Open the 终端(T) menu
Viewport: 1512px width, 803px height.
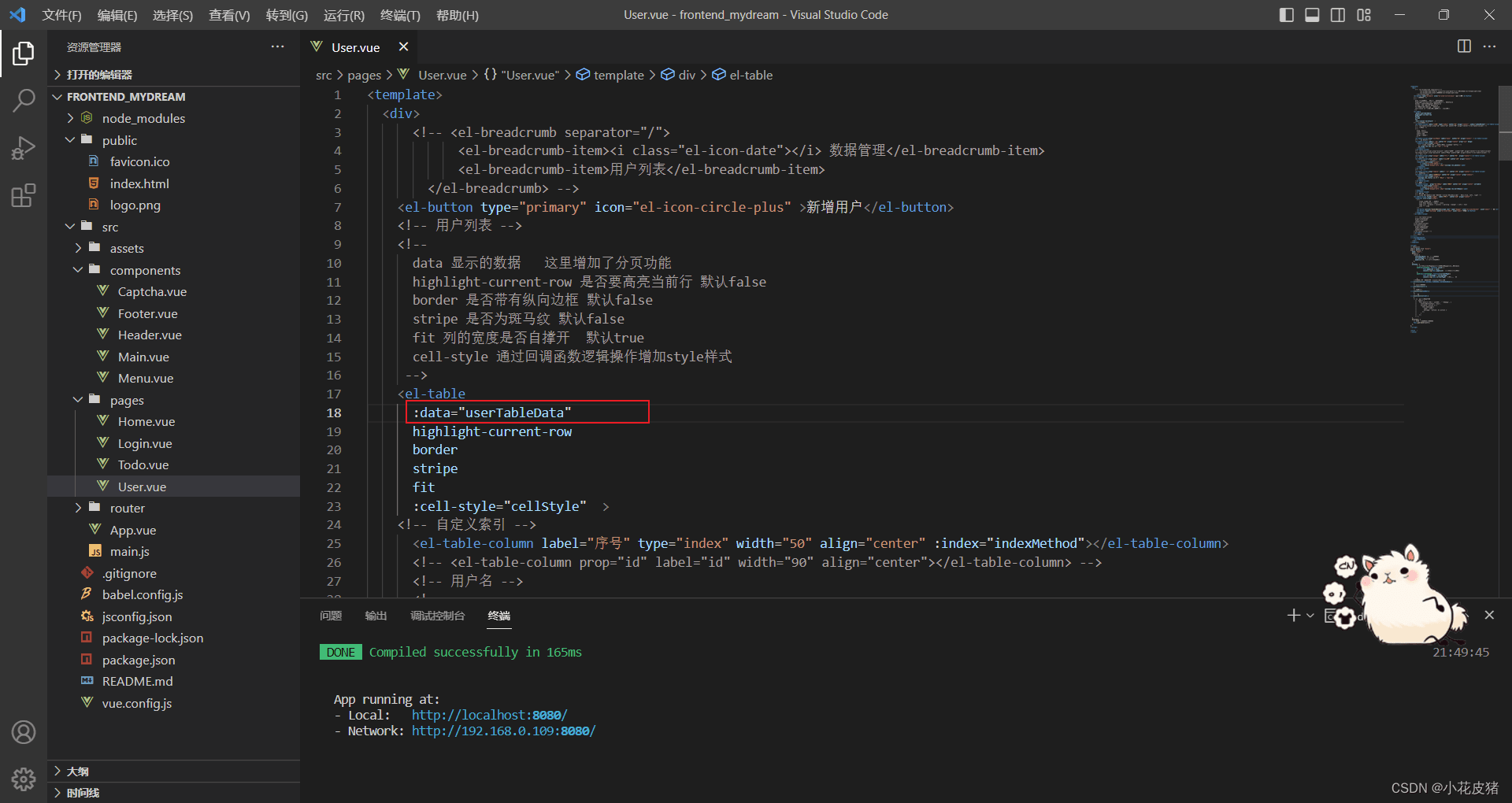point(400,15)
